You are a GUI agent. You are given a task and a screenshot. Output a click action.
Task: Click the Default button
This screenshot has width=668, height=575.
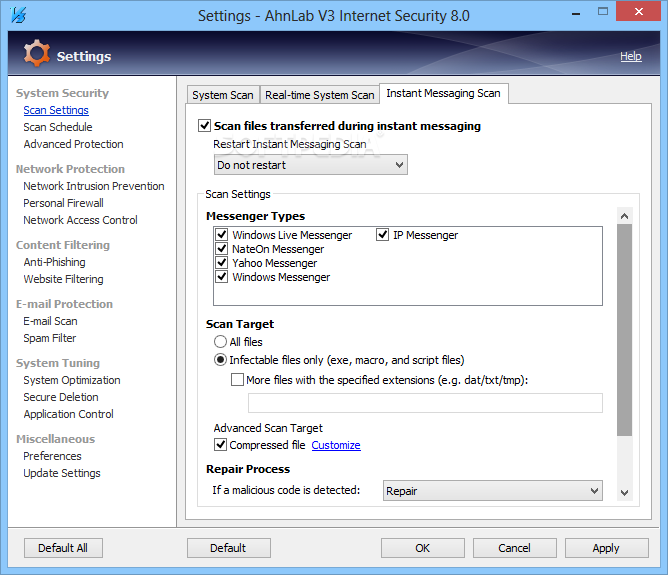tap(228, 548)
